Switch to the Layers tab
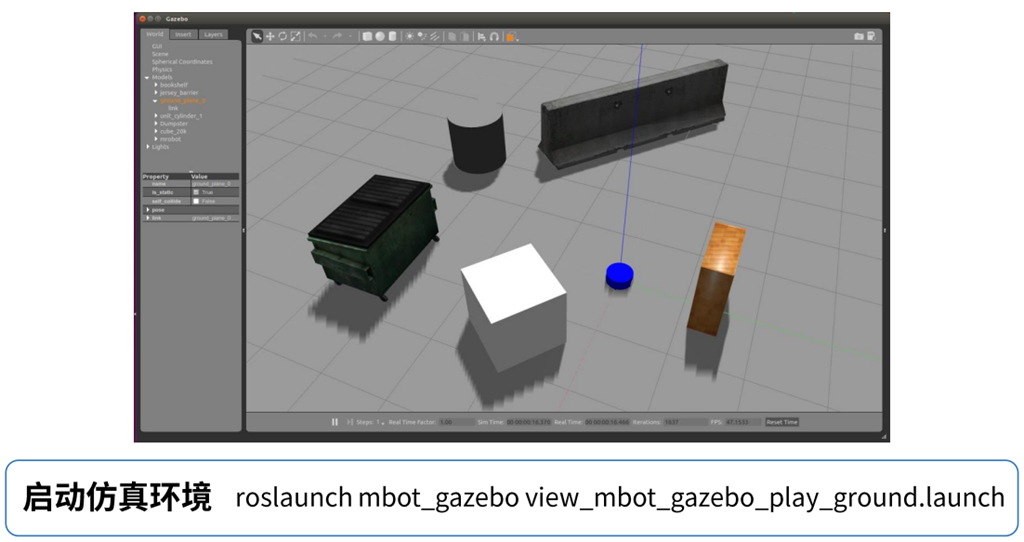The height and width of the screenshot is (542, 1024). coord(213,35)
